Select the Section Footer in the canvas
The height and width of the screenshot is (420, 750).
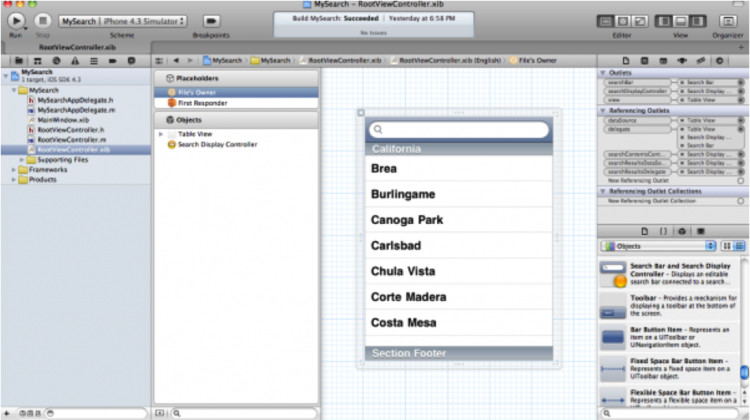[x=459, y=353]
